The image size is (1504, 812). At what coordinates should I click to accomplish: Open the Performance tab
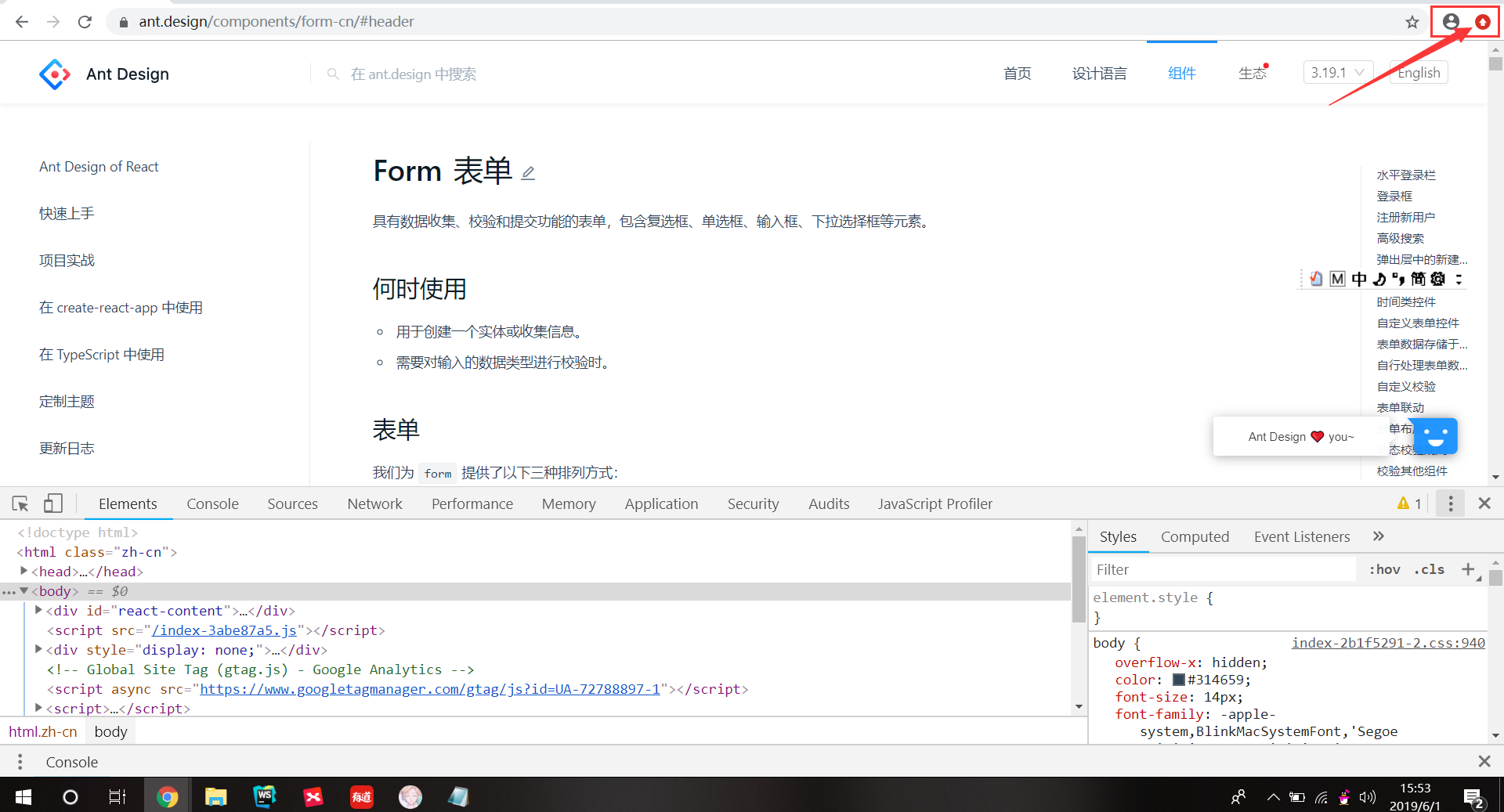coord(472,503)
